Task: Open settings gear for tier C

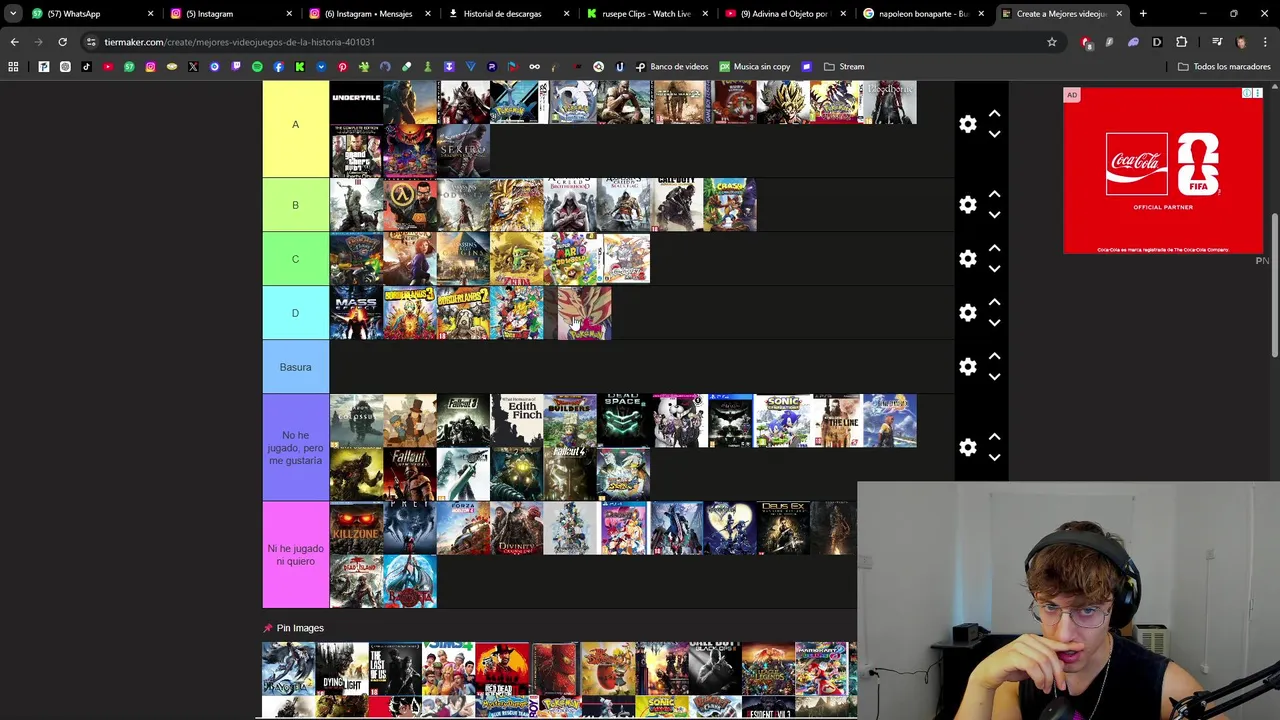Action: point(967,259)
